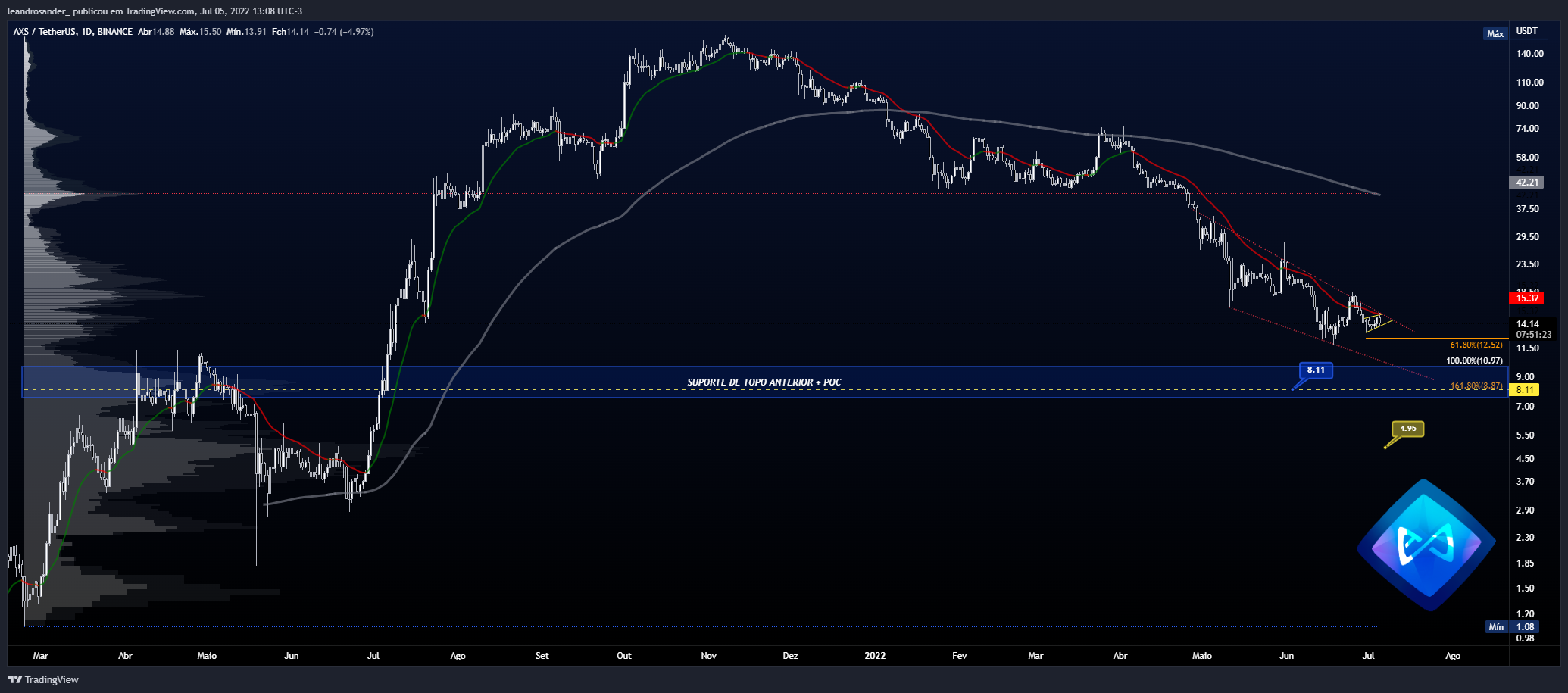1568x693 pixels.
Task: Click the 0.98 price axis label
Action: click(1525, 638)
